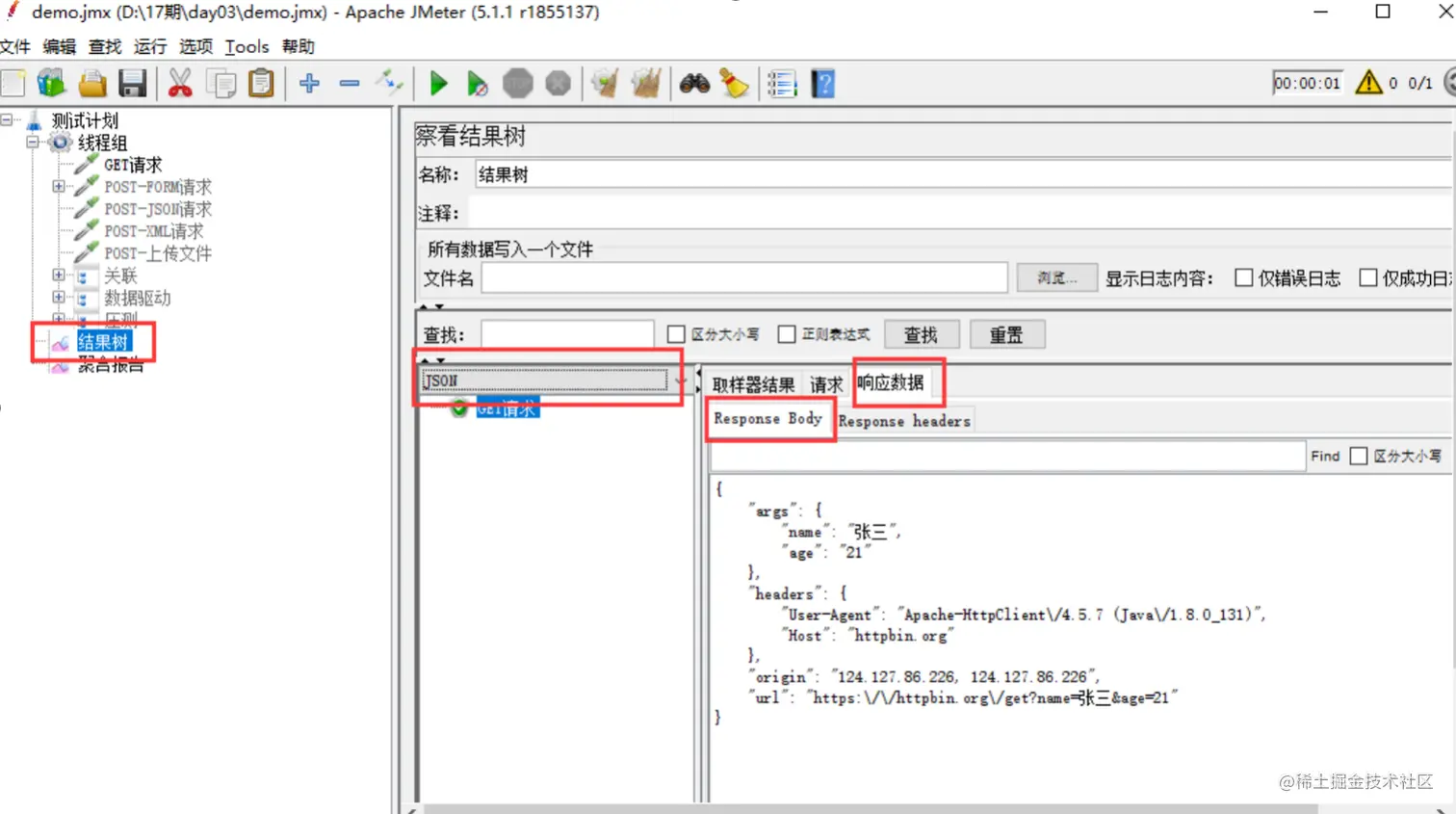Click the 文件名 filename input field

(x=744, y=278)
